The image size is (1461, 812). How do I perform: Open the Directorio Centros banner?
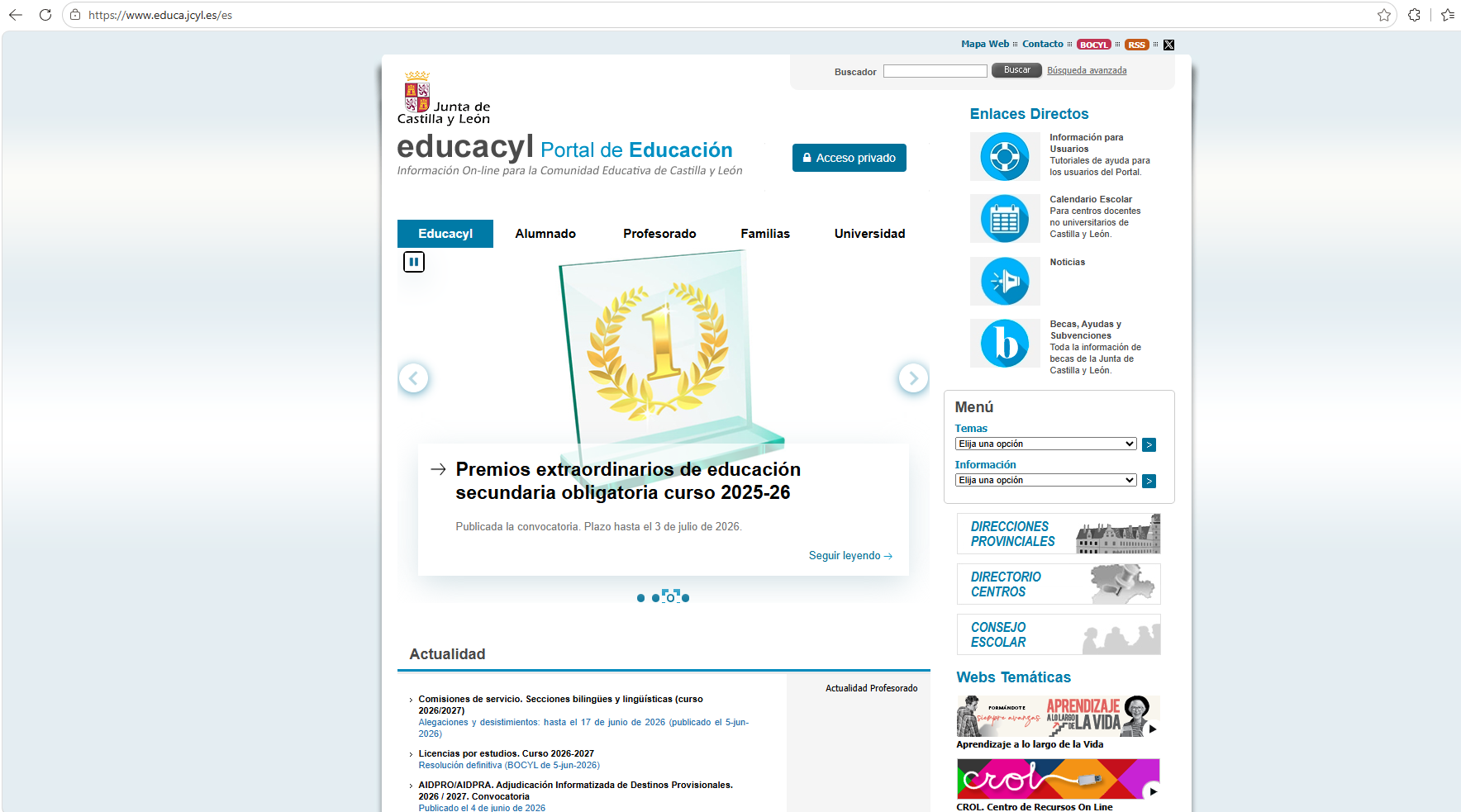pyautogui.click(x=1059, y=584)
